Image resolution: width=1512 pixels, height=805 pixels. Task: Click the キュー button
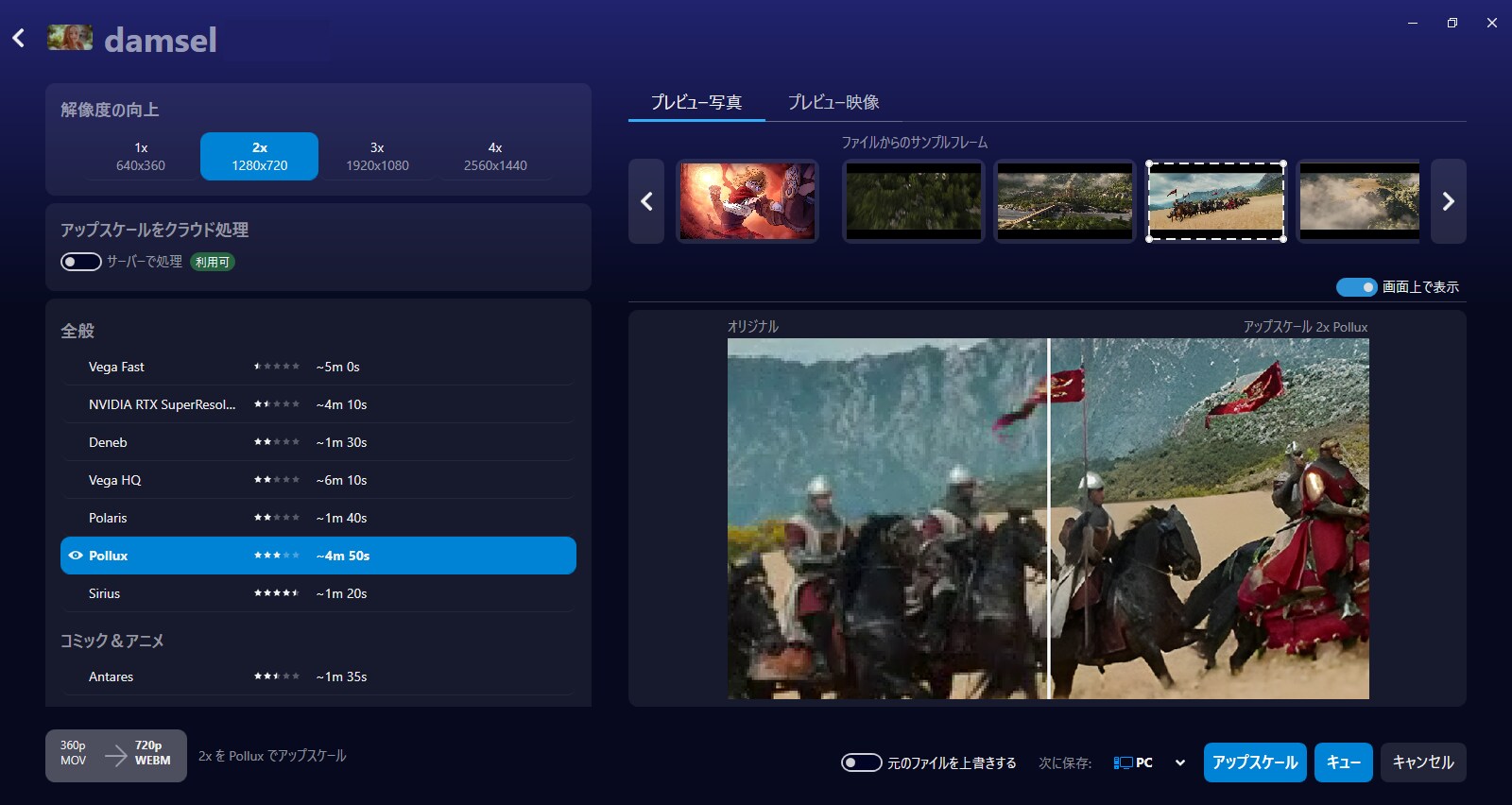pyautogui.click(x=1344, y=762)
